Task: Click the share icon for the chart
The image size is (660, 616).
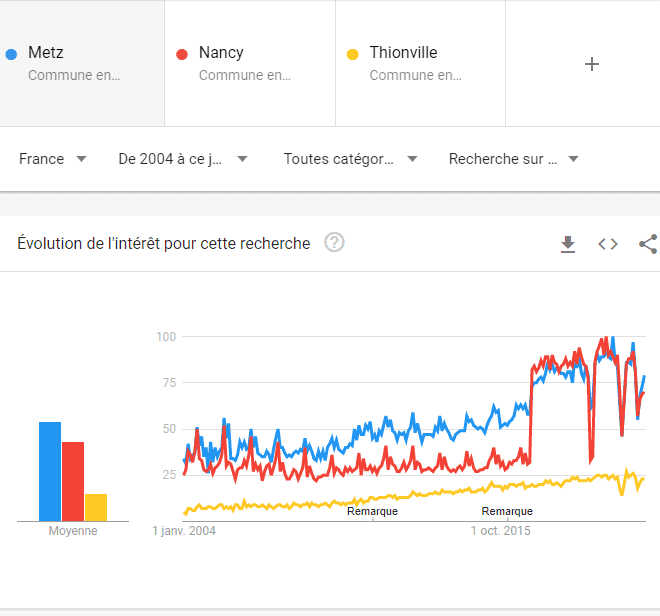Action: point(648,244)
